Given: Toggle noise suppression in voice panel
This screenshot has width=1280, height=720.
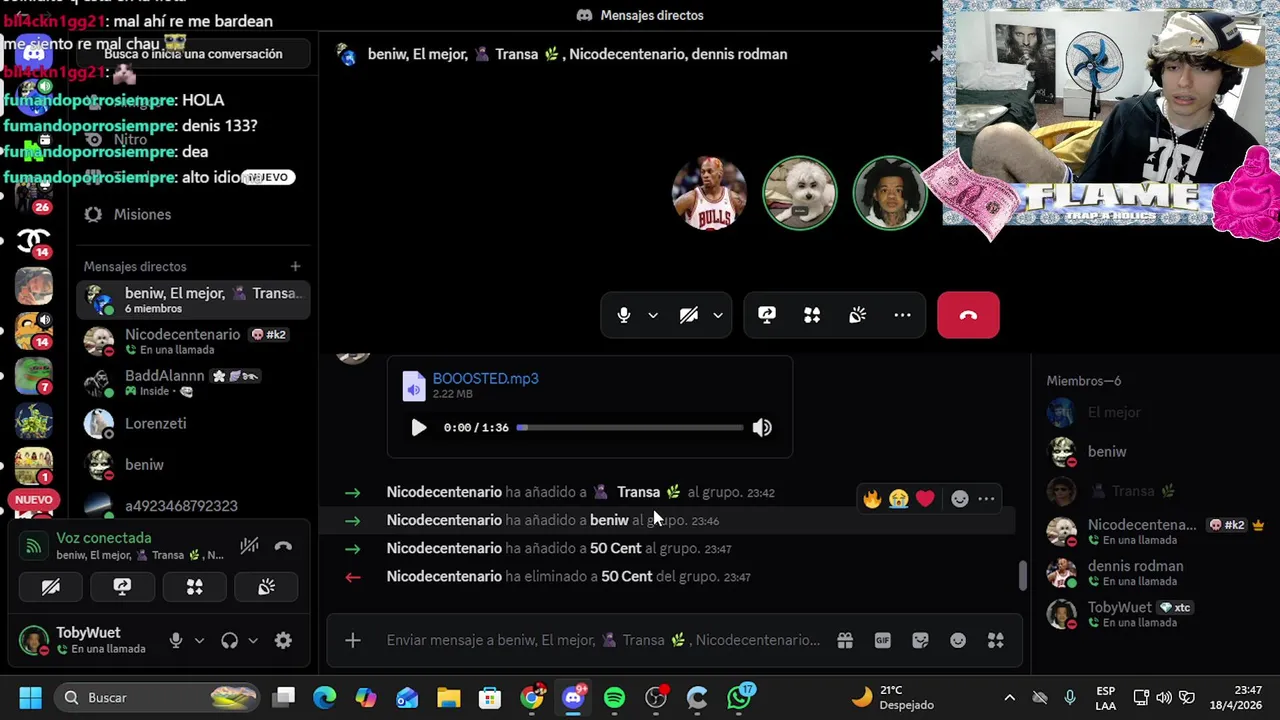Looking at the screenshot, I should pos(250,546).
